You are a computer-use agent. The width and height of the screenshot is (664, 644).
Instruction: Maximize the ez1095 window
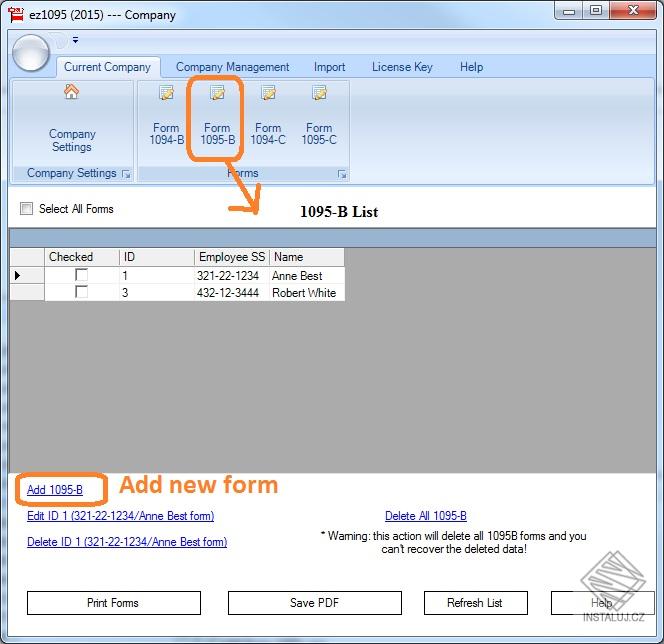596,10
